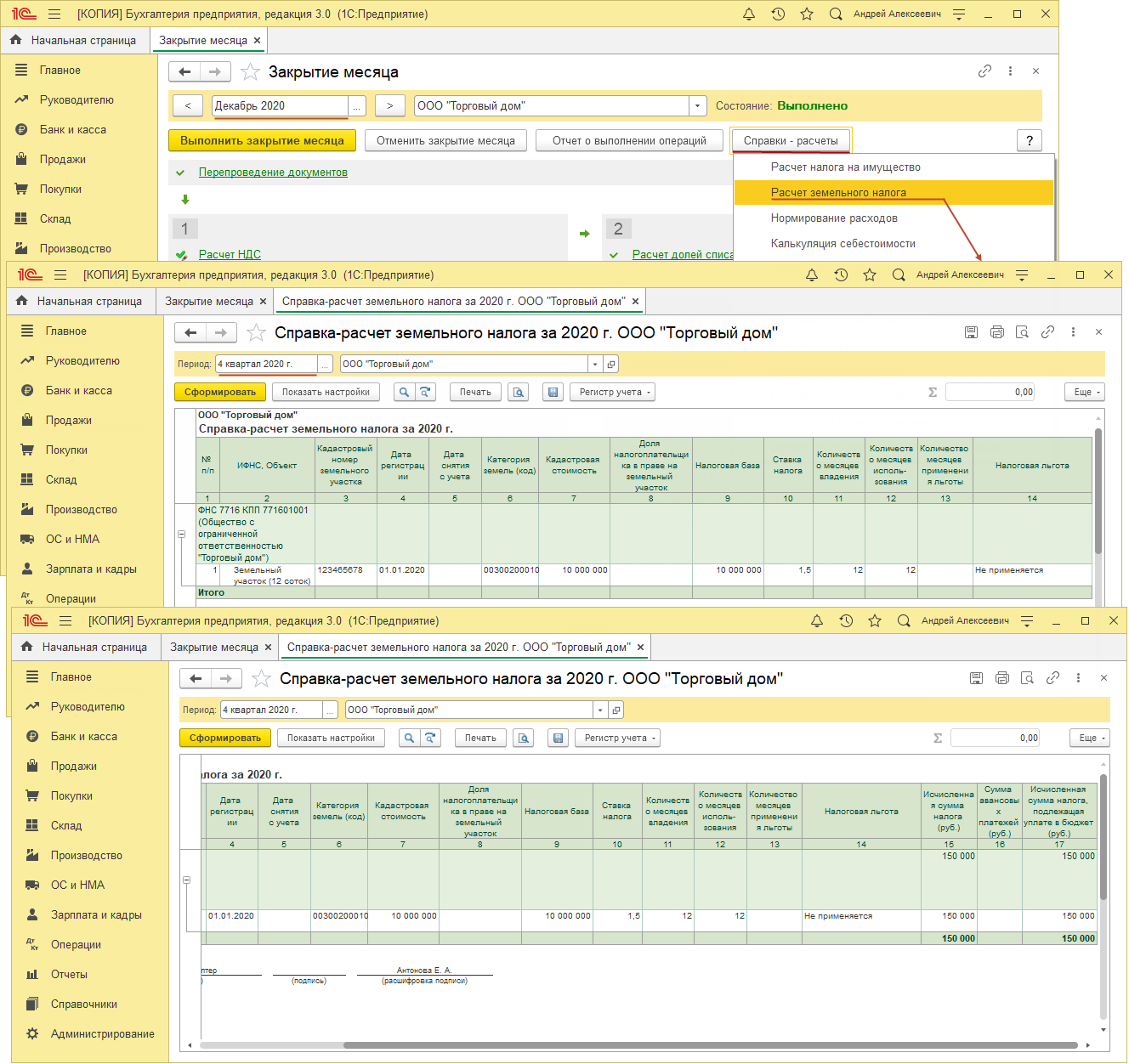Open Еще menu in bottom window
Viewport: 1129px width, 1064px height.
(x=1092, y=738)
